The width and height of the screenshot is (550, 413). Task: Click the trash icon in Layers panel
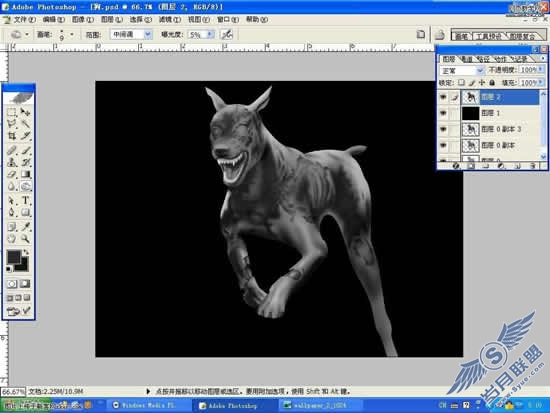point(533,166)
